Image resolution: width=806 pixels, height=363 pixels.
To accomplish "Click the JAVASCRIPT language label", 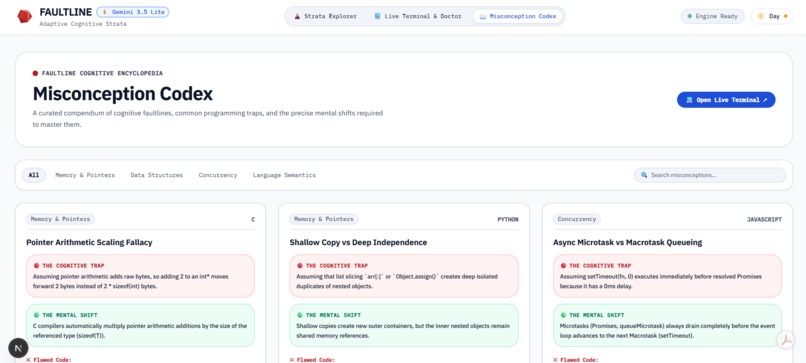I will pyautogui.click(x=764, y=220).
